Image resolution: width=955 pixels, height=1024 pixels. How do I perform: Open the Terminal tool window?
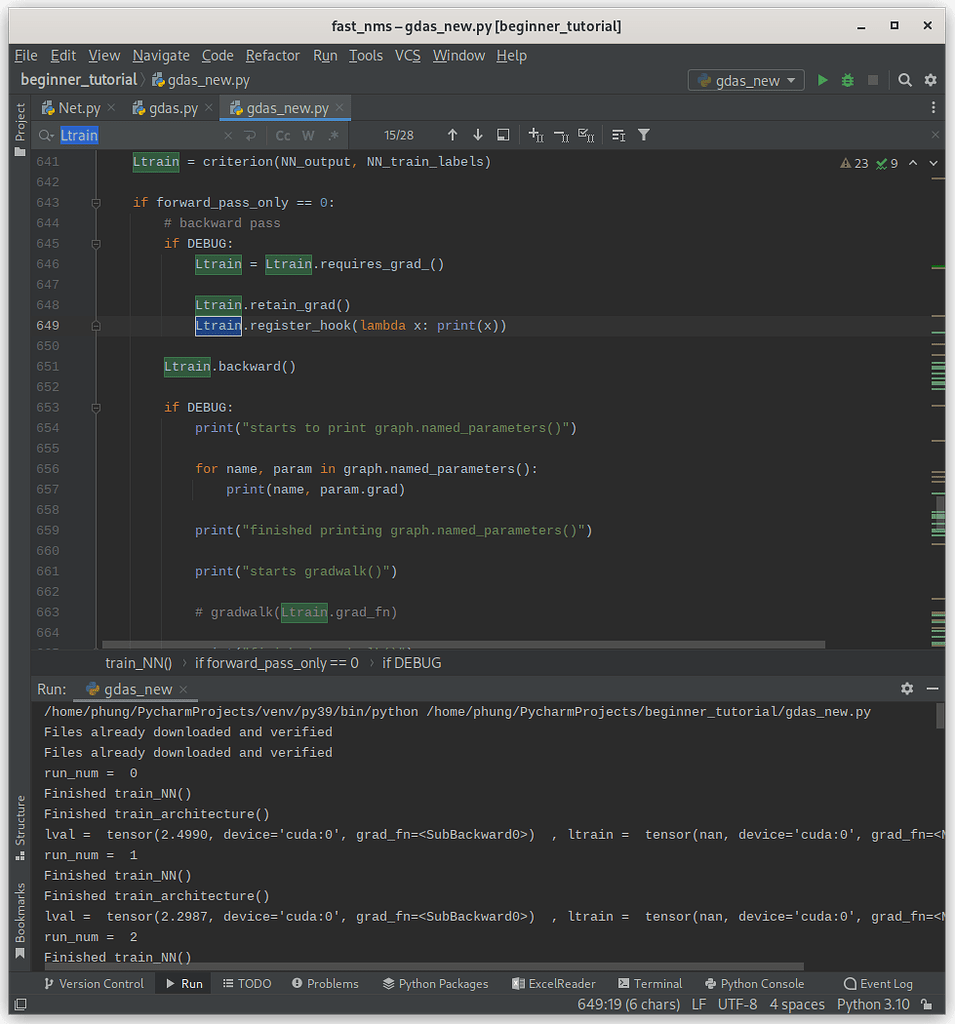650,984
